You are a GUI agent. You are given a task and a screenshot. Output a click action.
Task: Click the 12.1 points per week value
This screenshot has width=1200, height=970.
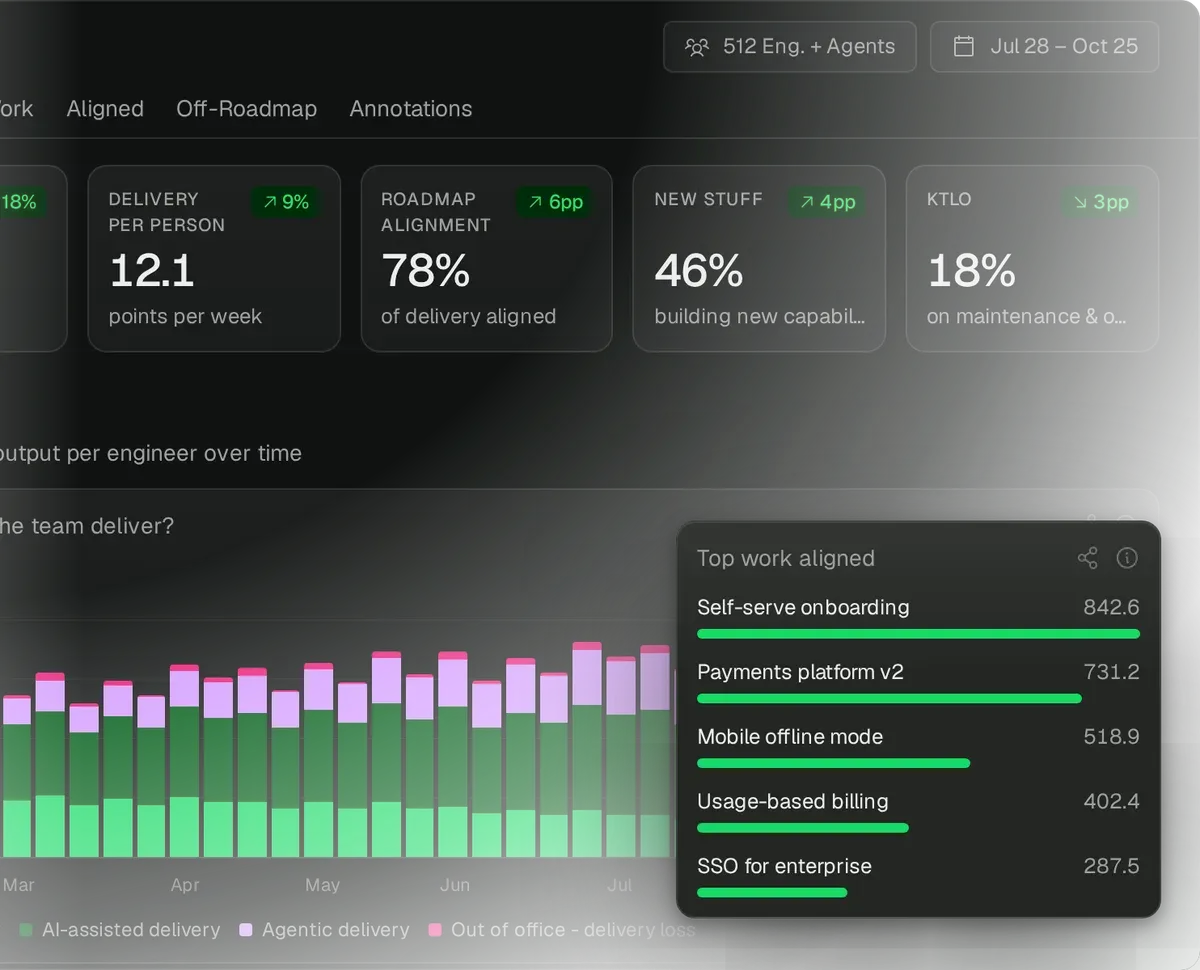(151, 271)
